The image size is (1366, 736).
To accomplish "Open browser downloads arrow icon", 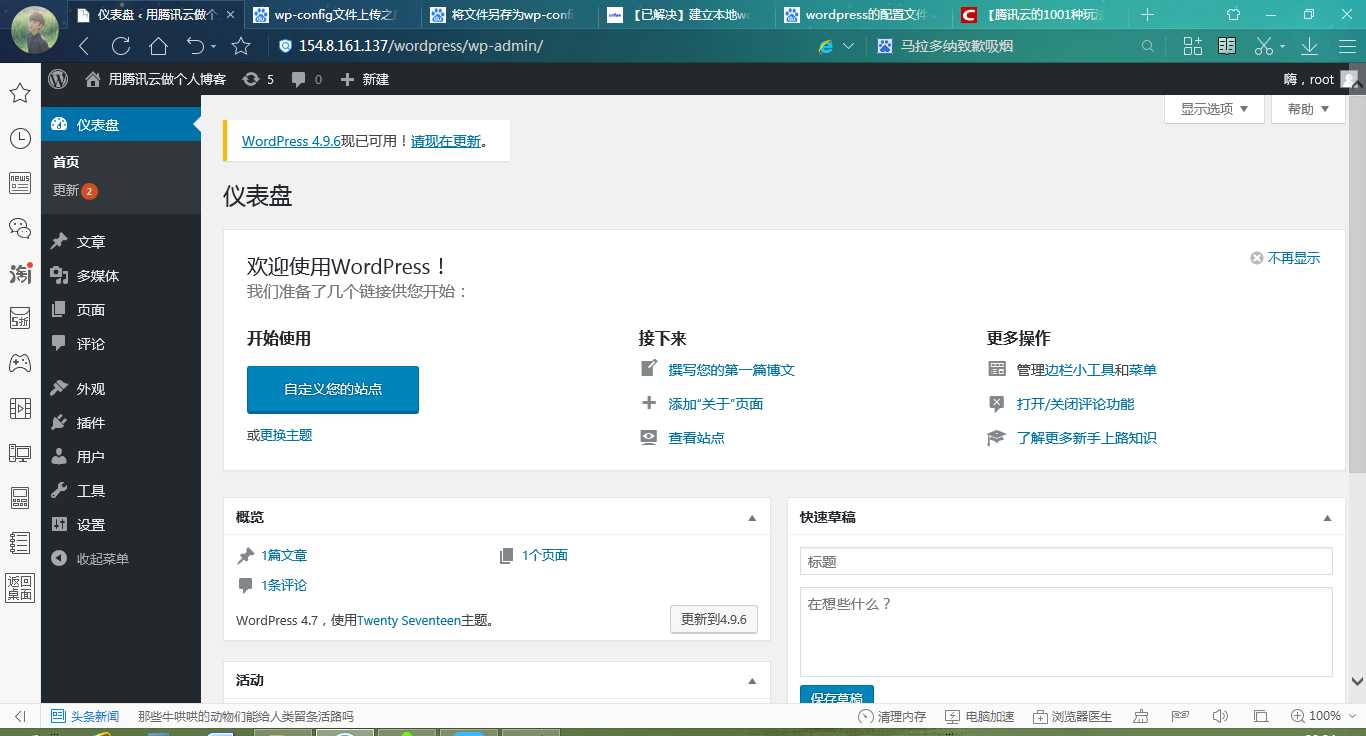I will tap(1309, 46).
